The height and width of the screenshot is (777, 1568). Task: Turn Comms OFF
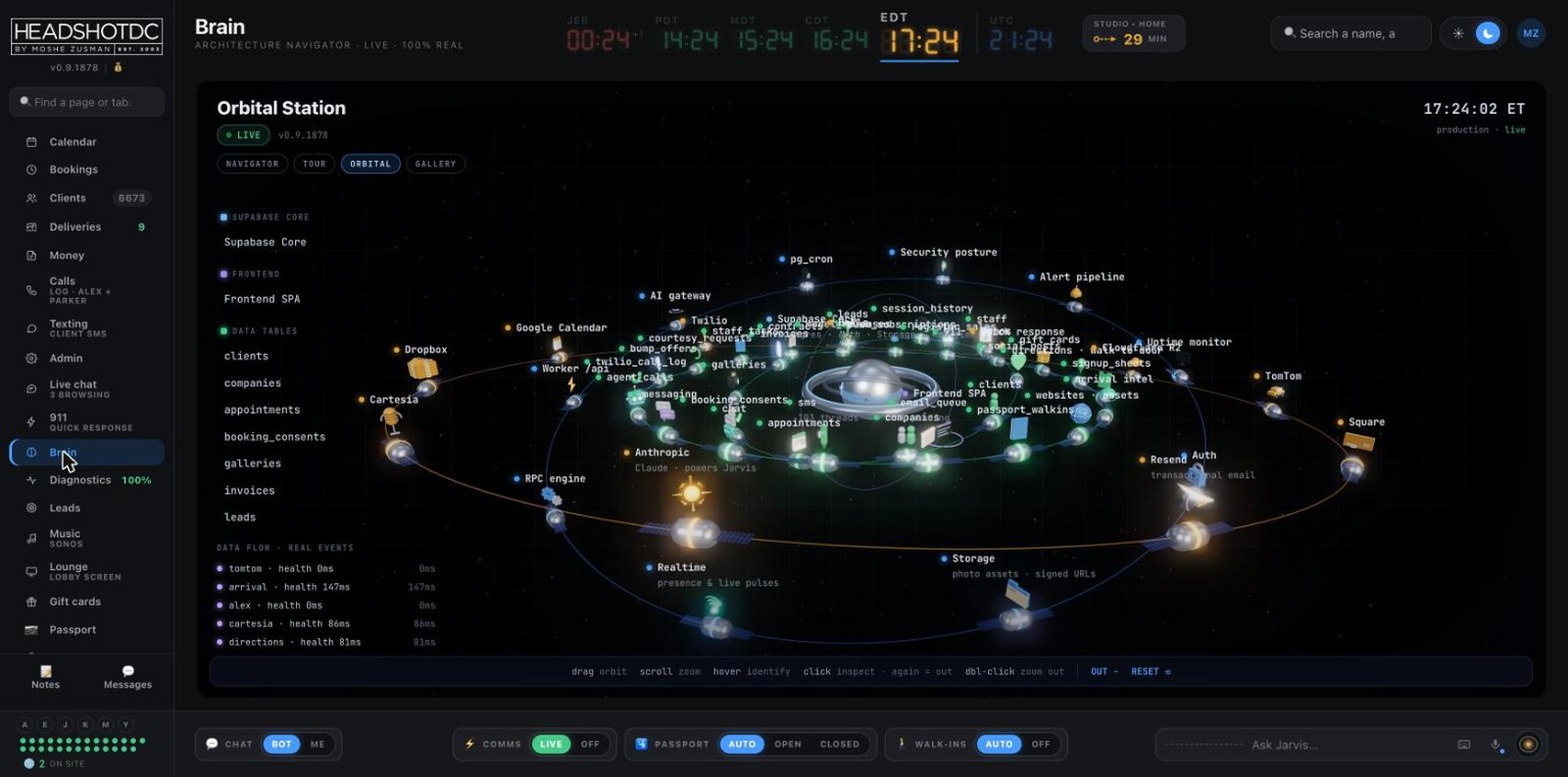tap(590, 745)
